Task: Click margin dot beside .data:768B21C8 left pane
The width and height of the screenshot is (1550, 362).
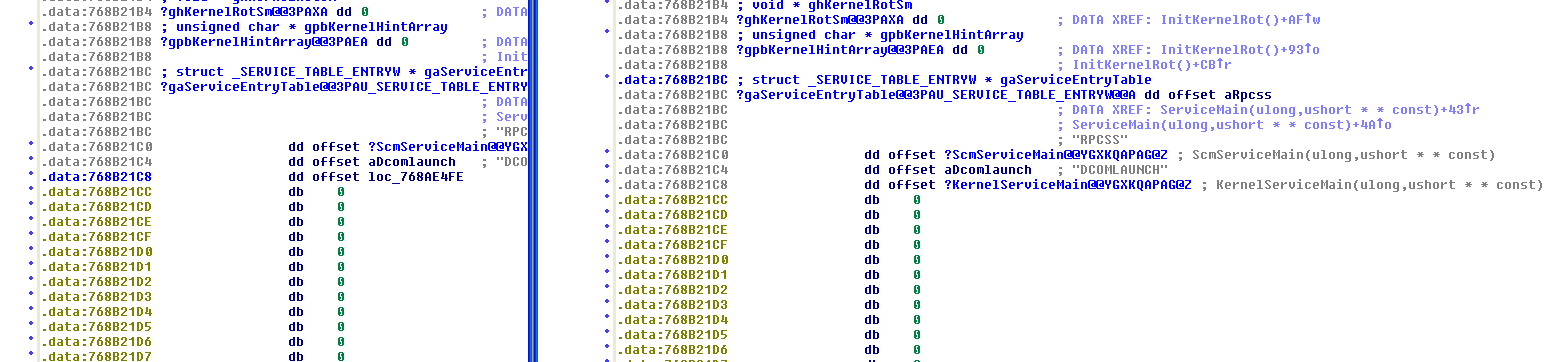Action: (x=32, y=174)
